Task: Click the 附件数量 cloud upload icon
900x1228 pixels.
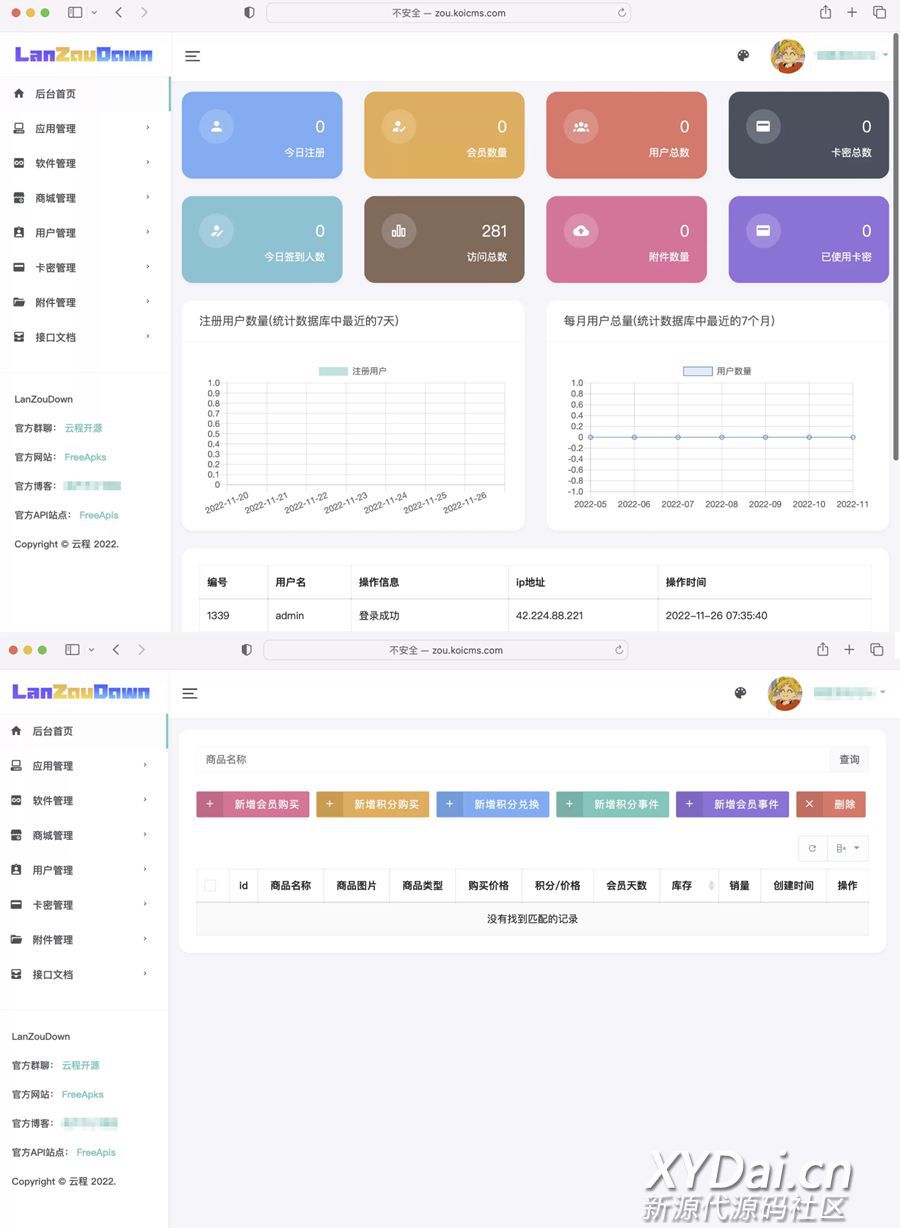Action: pyautogui.click(x=581, y=231)
